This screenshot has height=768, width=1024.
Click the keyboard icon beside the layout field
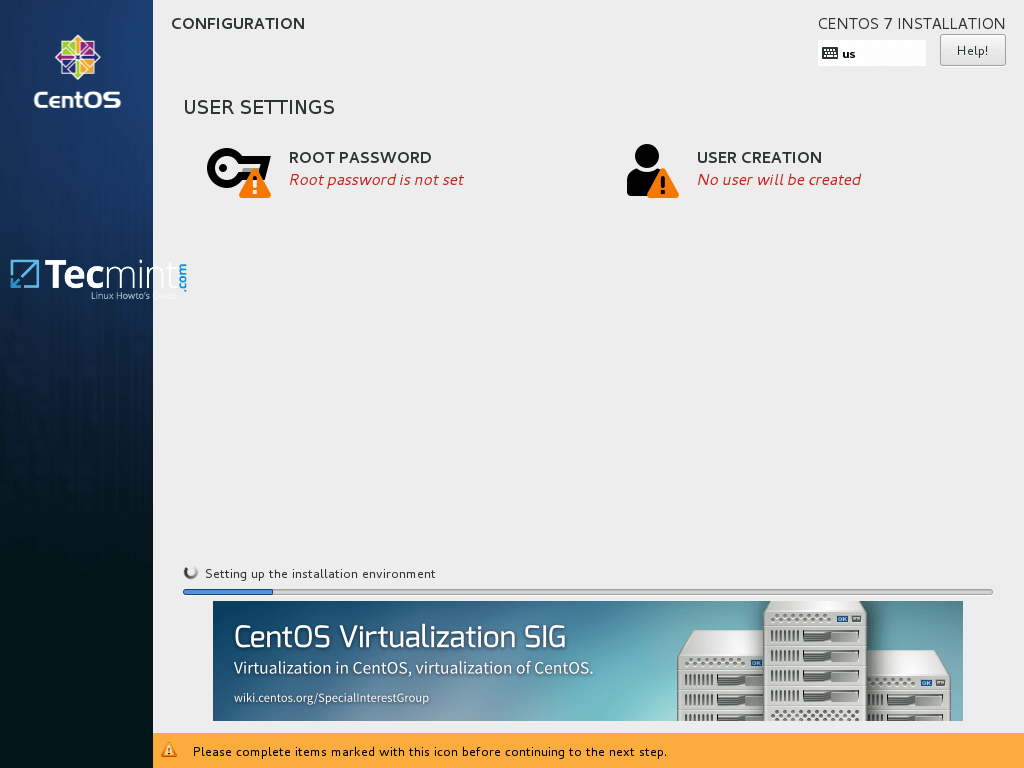point(830,52)
